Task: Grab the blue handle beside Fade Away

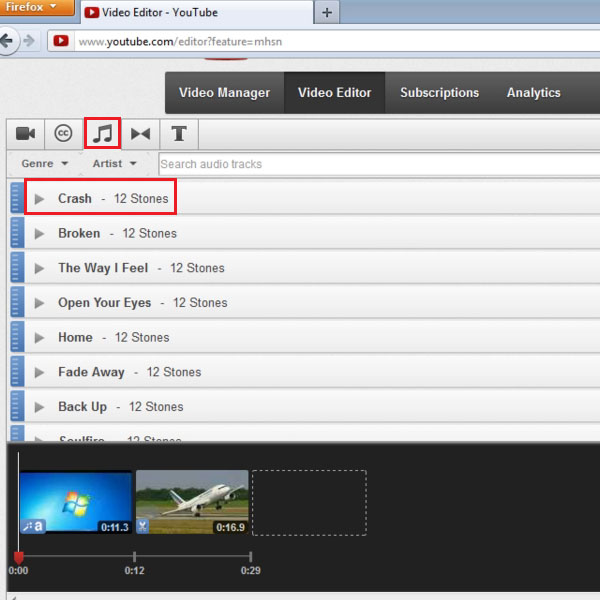Action: [x=17, y=371]
